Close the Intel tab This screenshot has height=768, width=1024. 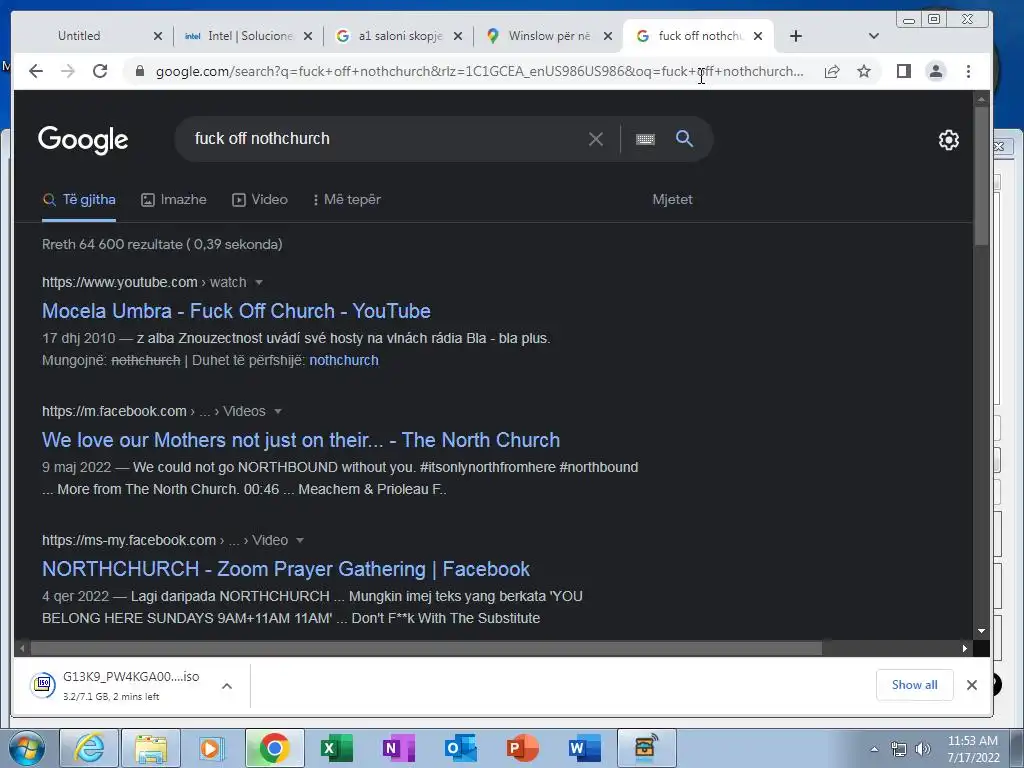pyautogui.click(x=308, y=36)
